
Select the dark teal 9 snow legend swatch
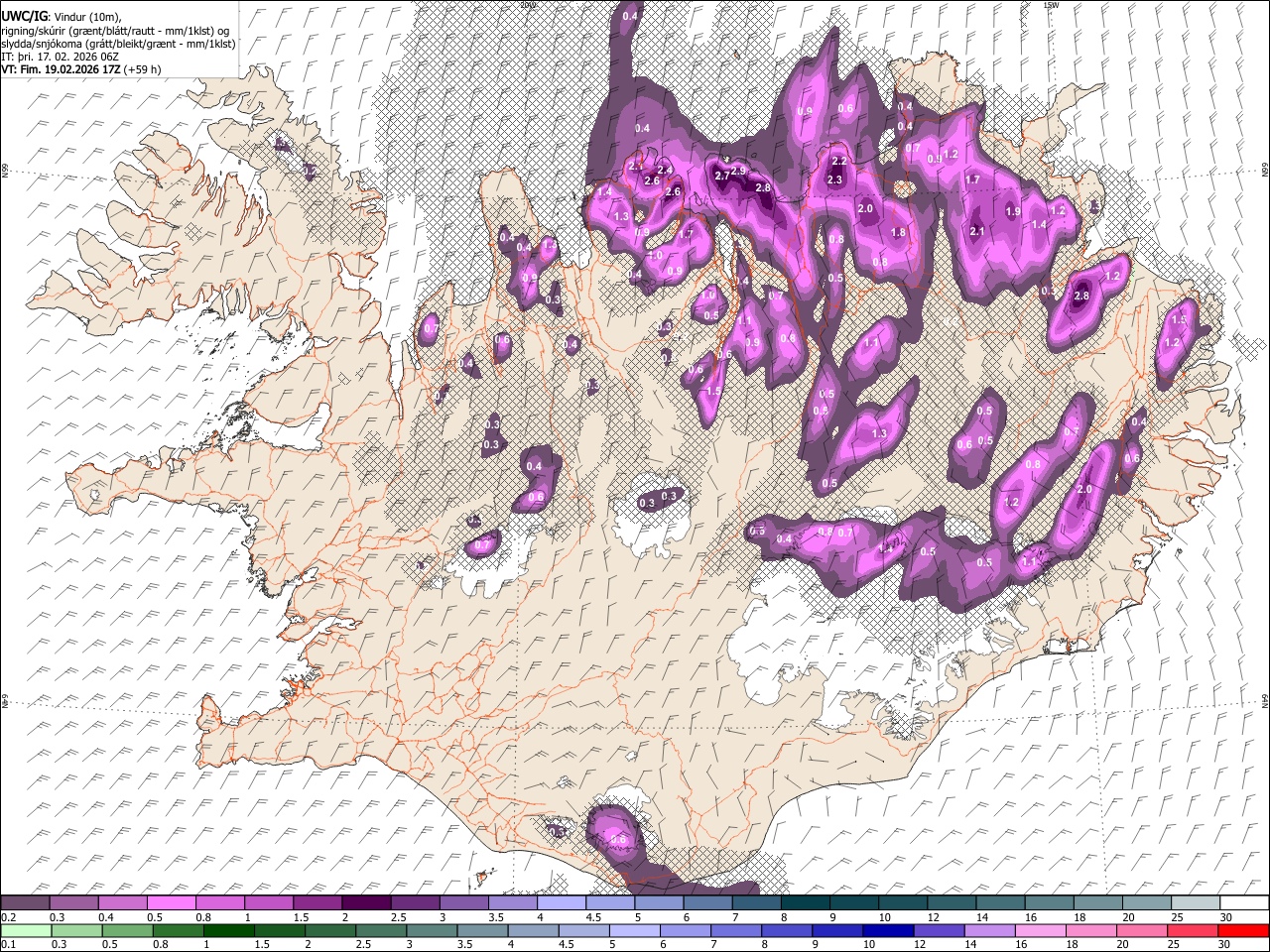coord(854,902)
